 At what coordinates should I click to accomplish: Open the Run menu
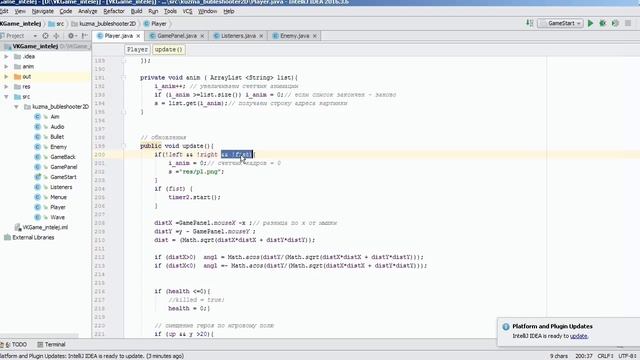tap(153, 11)
